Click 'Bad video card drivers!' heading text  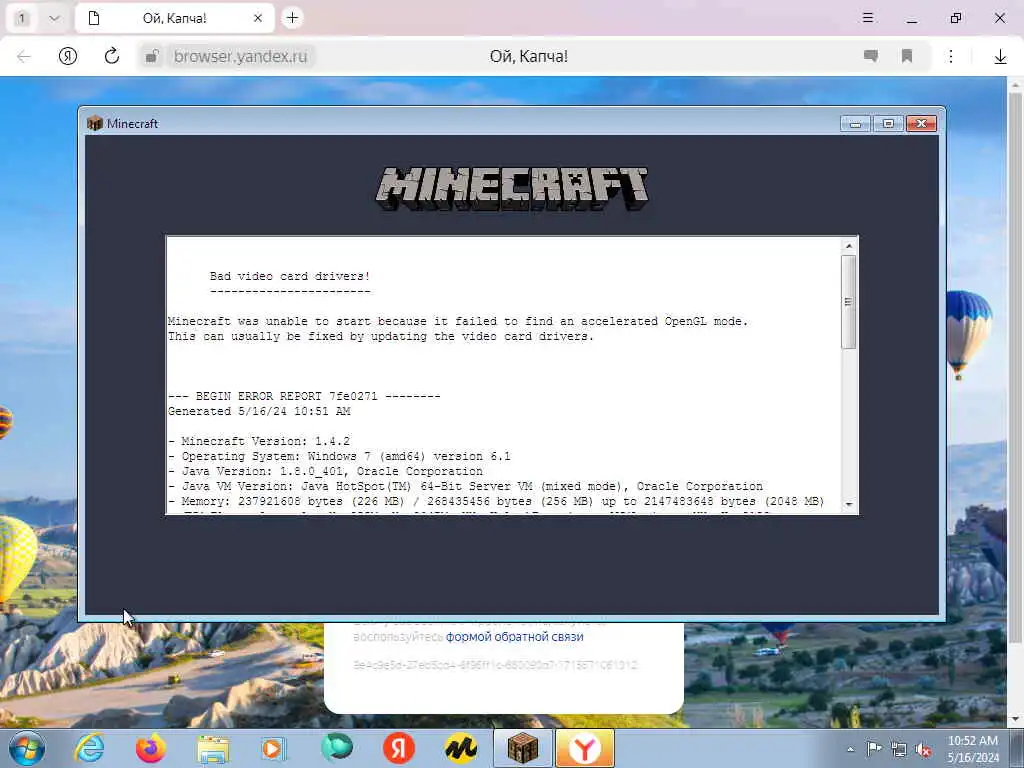pos(290,276)
